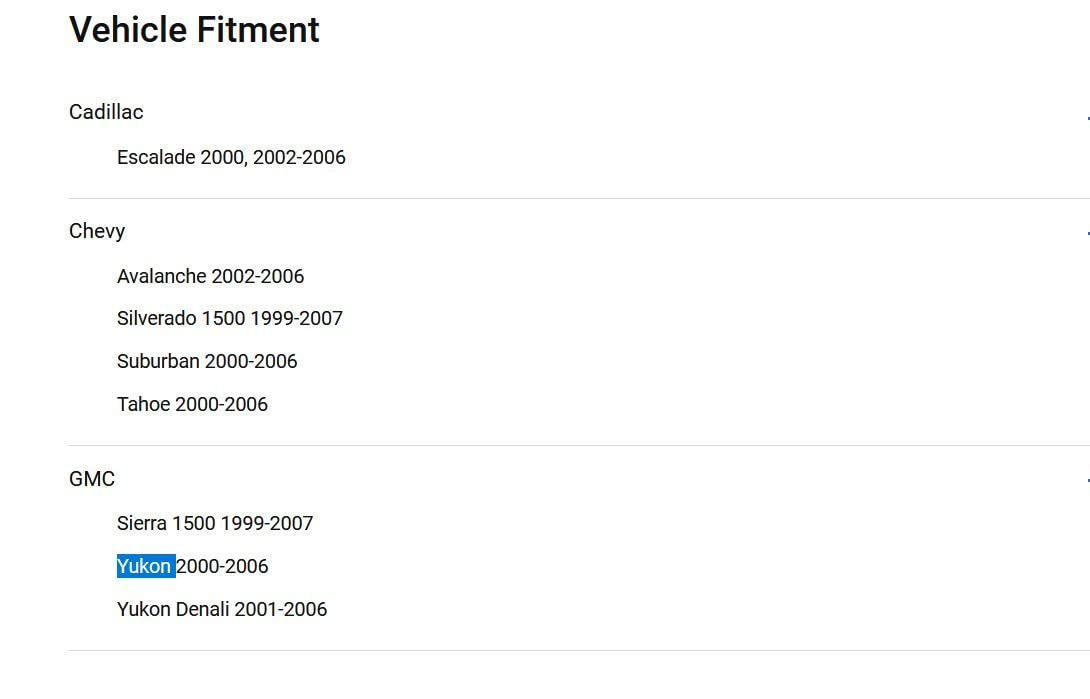Click the divider line below Tahoe entry
The height and width of the screenshot is (699, 1090).
(x=578, y=445)
